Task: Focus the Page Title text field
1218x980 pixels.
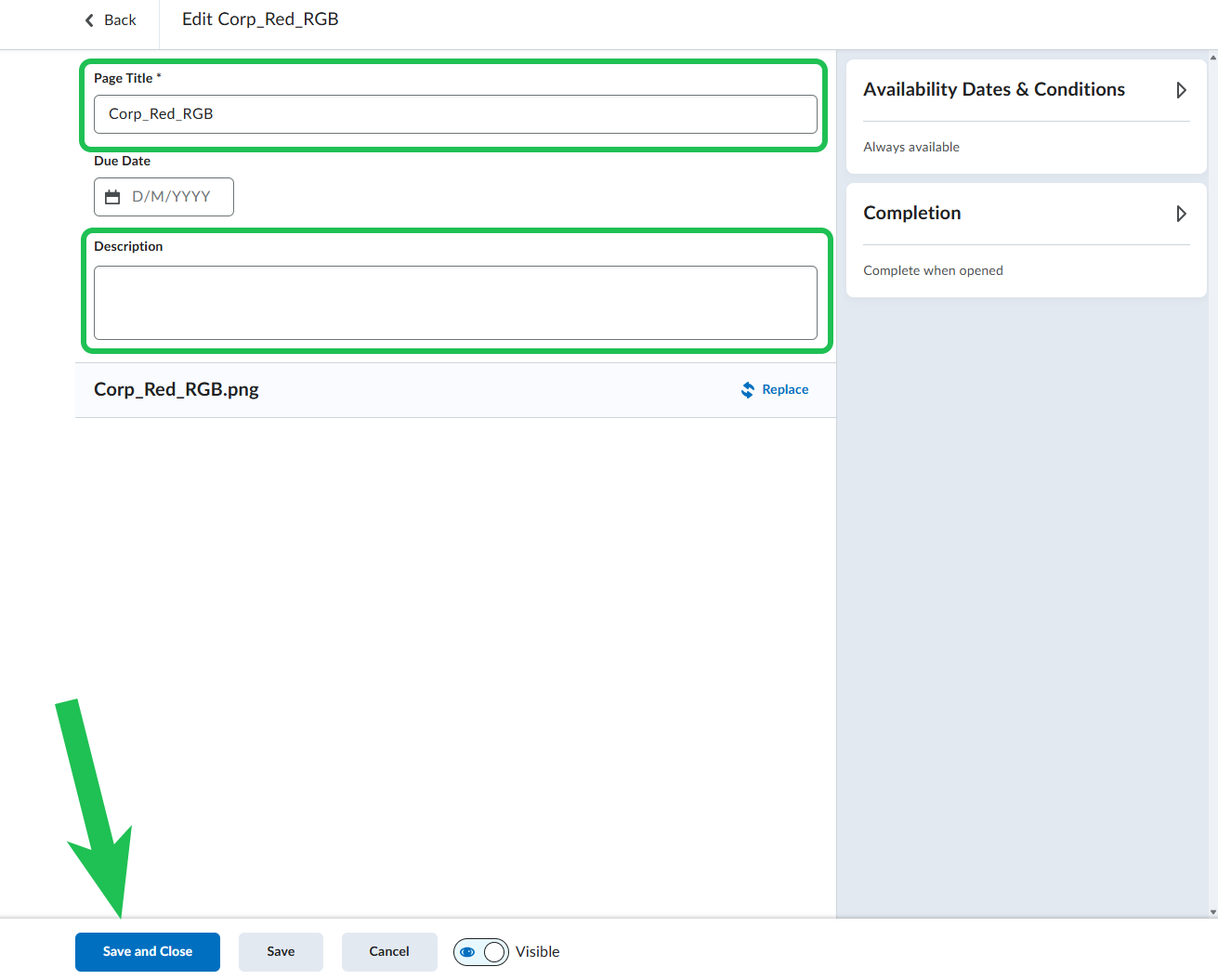Action: [455, 114]
